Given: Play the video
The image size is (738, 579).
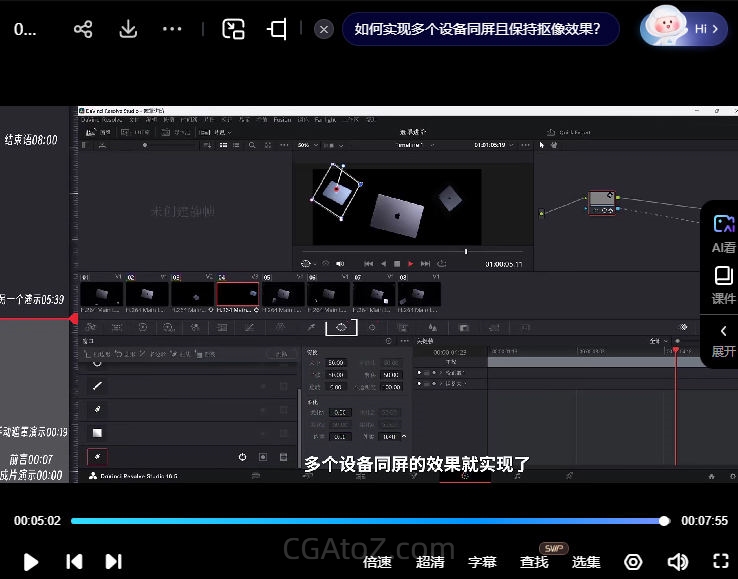Looking at the screenshot, I should 30,561.
